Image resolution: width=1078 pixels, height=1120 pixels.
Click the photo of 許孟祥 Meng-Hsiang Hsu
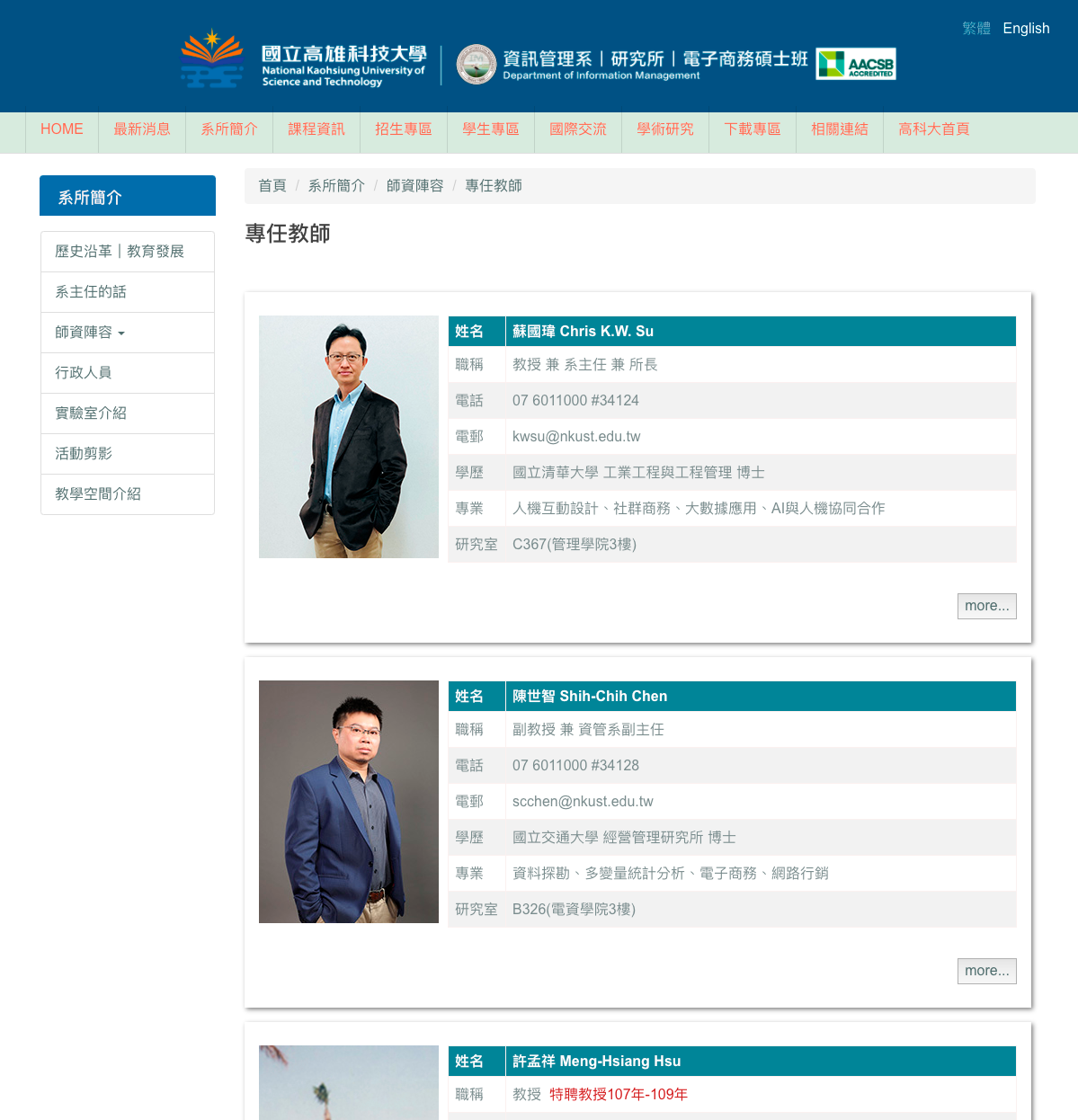[x=349, y=1082]
